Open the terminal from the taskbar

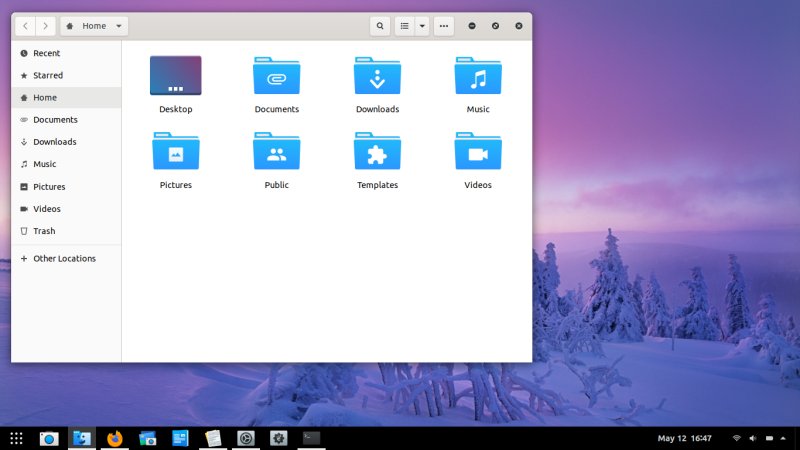pyautogui.click(x=311, y=438)
